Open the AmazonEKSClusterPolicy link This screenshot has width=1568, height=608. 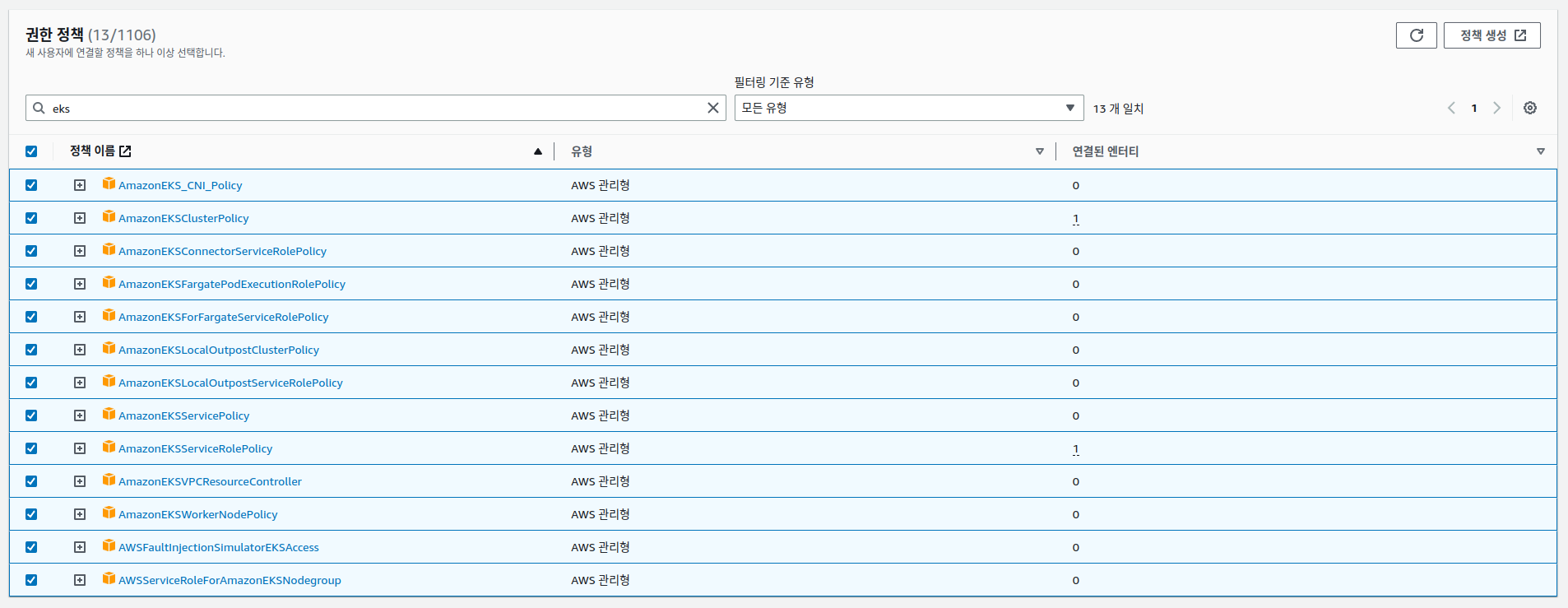pyautogui.click(x=183, y=218)
